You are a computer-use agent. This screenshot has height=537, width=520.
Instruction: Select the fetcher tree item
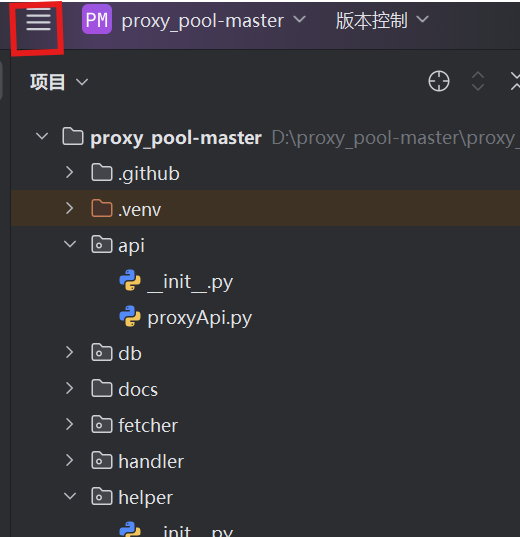point(148,425)
